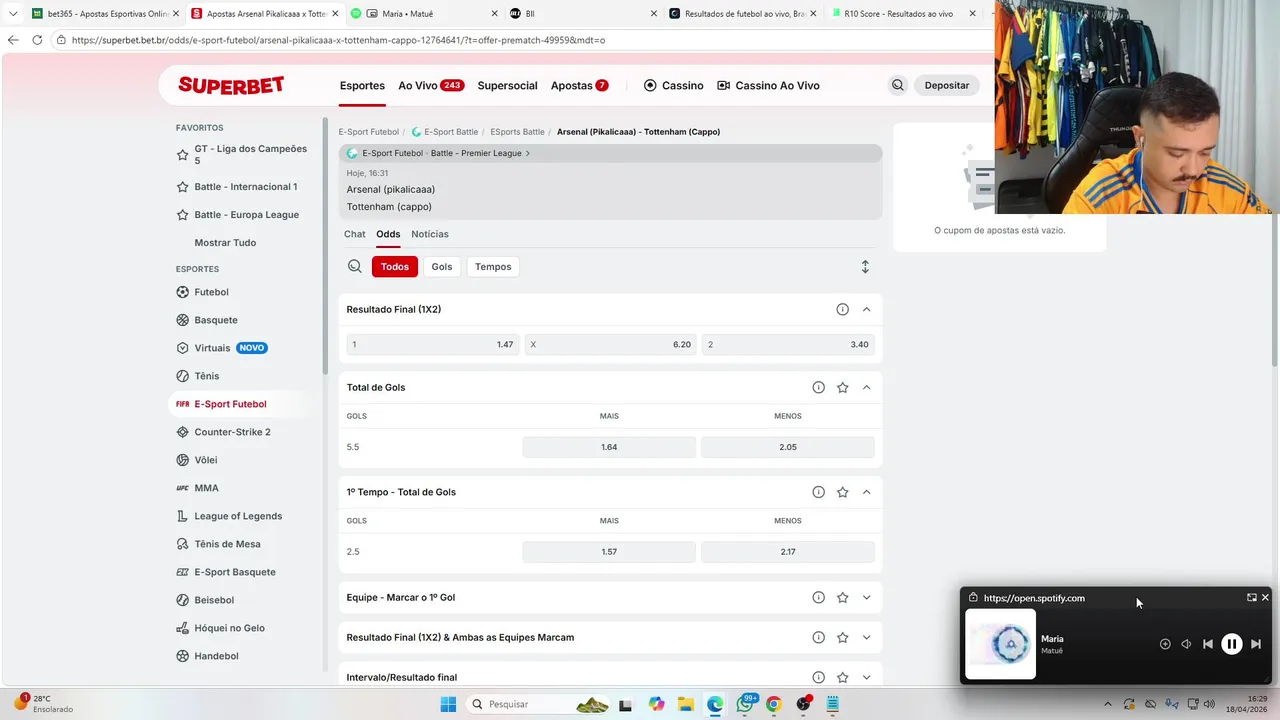Open MMA in the sports sidebar
The image size is (1280, 720).
click(x=206, y=488)
